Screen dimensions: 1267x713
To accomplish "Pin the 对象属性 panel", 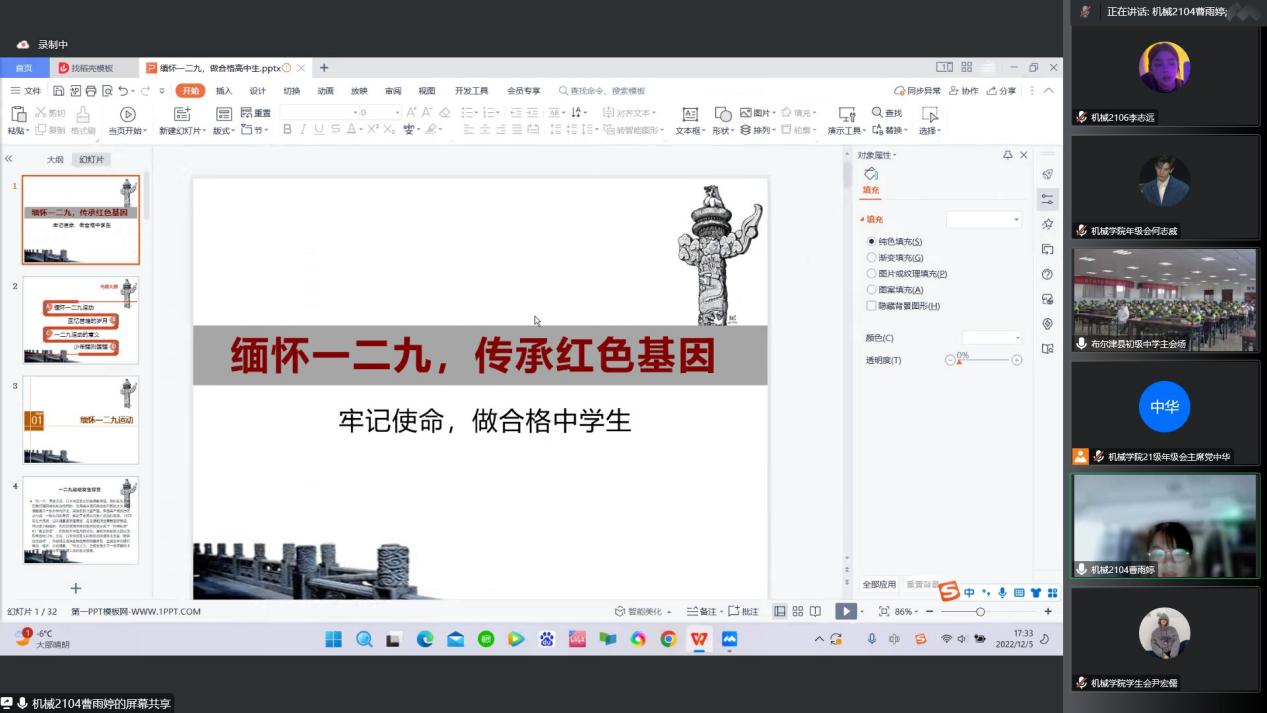I will tap(1007, 155).
